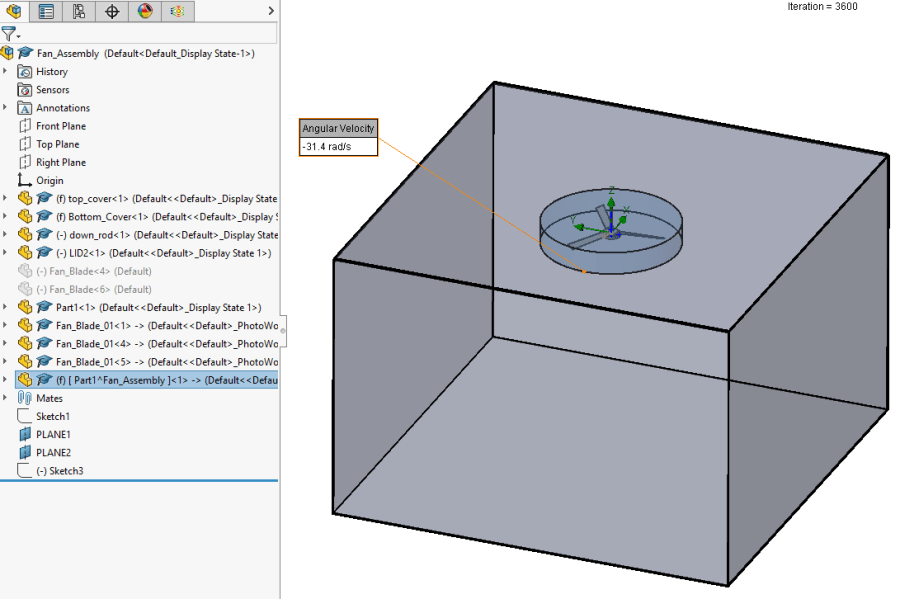Expand the manager tabs chevron arrow
Image resolution: width=900 pixels, height=599 pixels.
pyautogui.click(x=271, y=11)
